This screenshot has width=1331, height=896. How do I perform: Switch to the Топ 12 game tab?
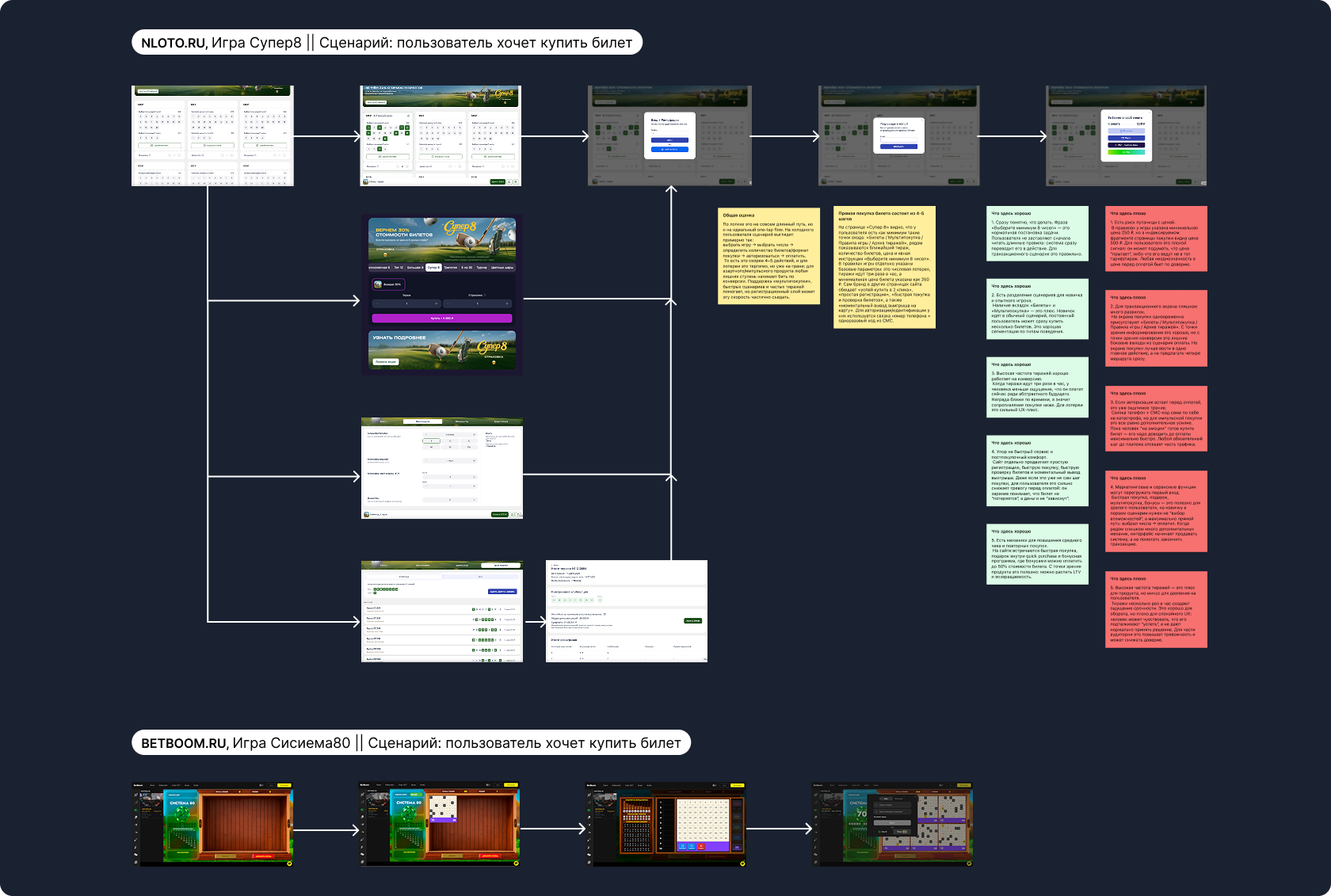[x=399, y=268]
